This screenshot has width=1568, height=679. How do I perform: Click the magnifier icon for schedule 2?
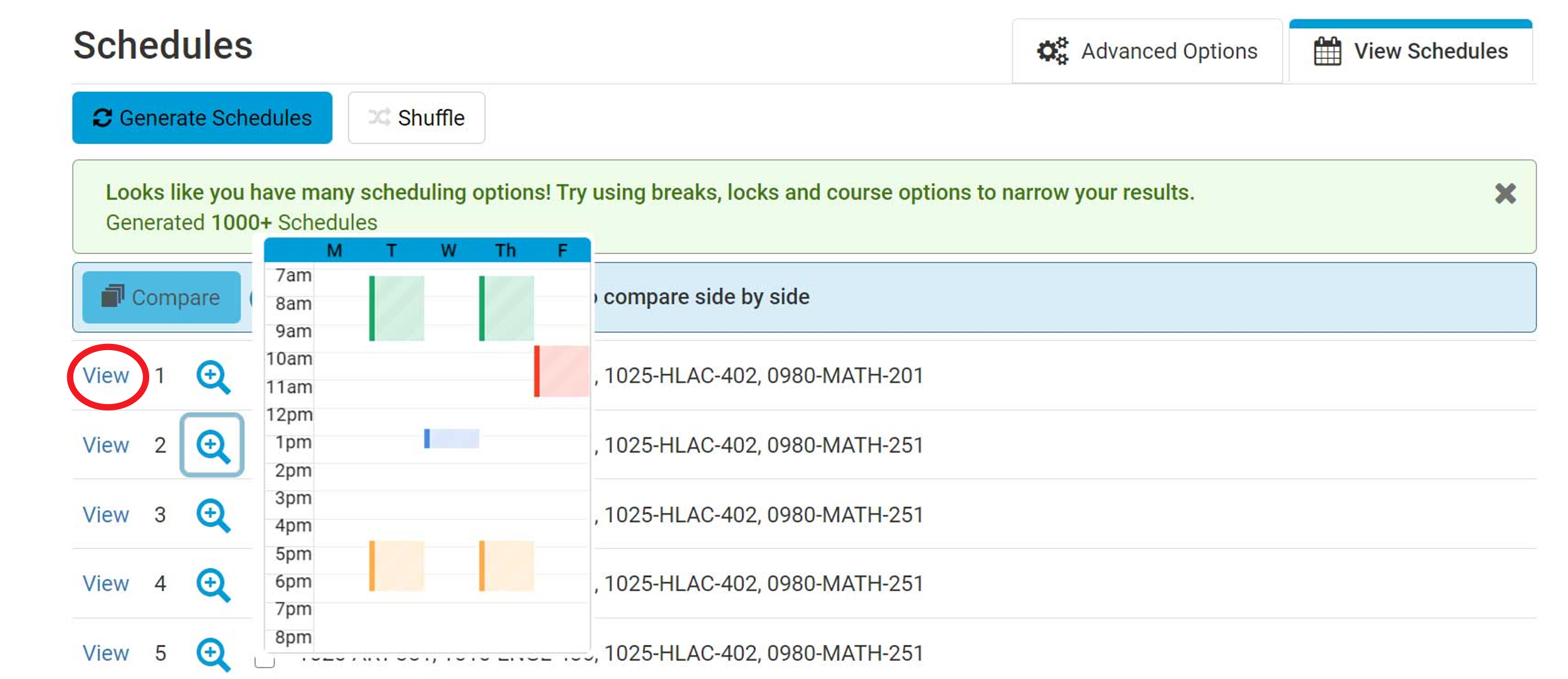tap(213, 446)
